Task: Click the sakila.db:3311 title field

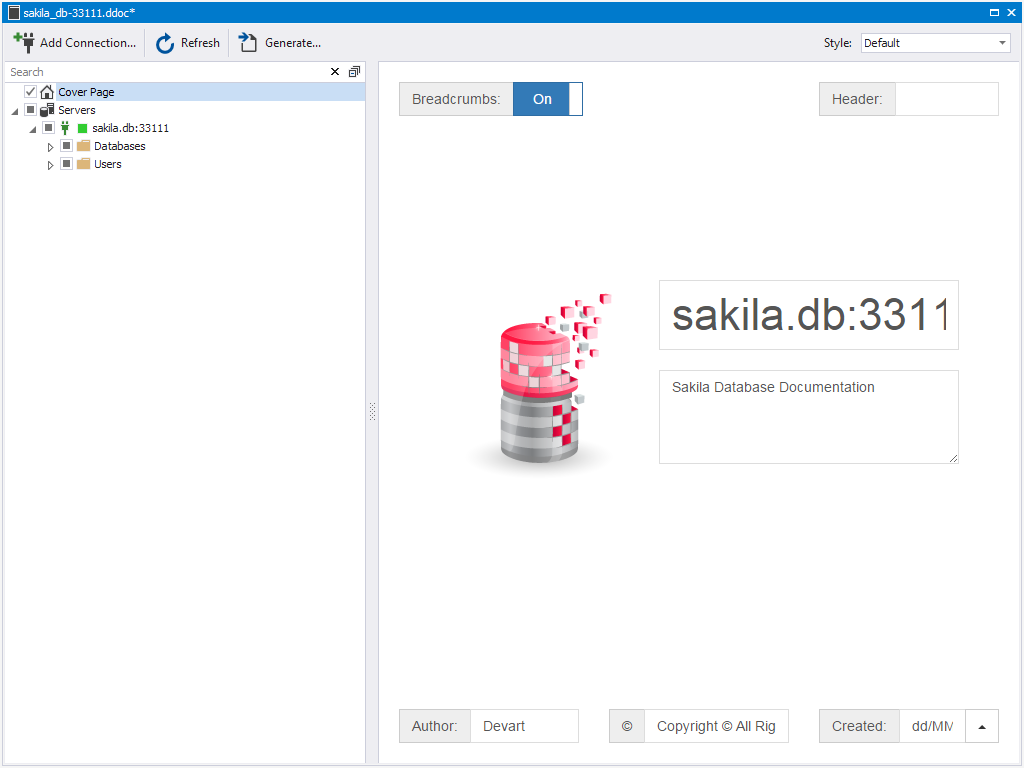Action: pos(808,315)
